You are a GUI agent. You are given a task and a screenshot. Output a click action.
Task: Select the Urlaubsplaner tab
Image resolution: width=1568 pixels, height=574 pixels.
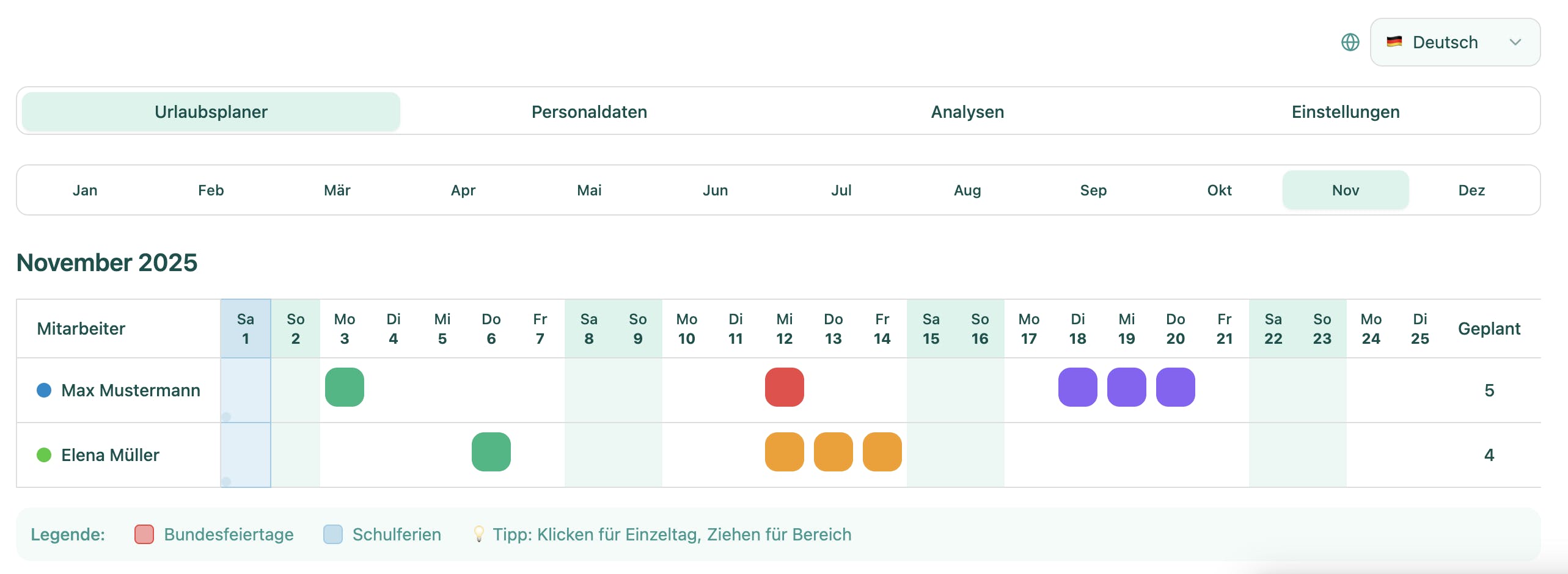click(211, 112)
